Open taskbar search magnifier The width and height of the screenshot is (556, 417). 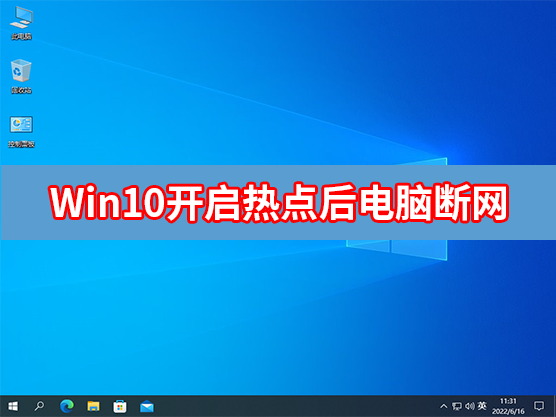click(39, 406)
